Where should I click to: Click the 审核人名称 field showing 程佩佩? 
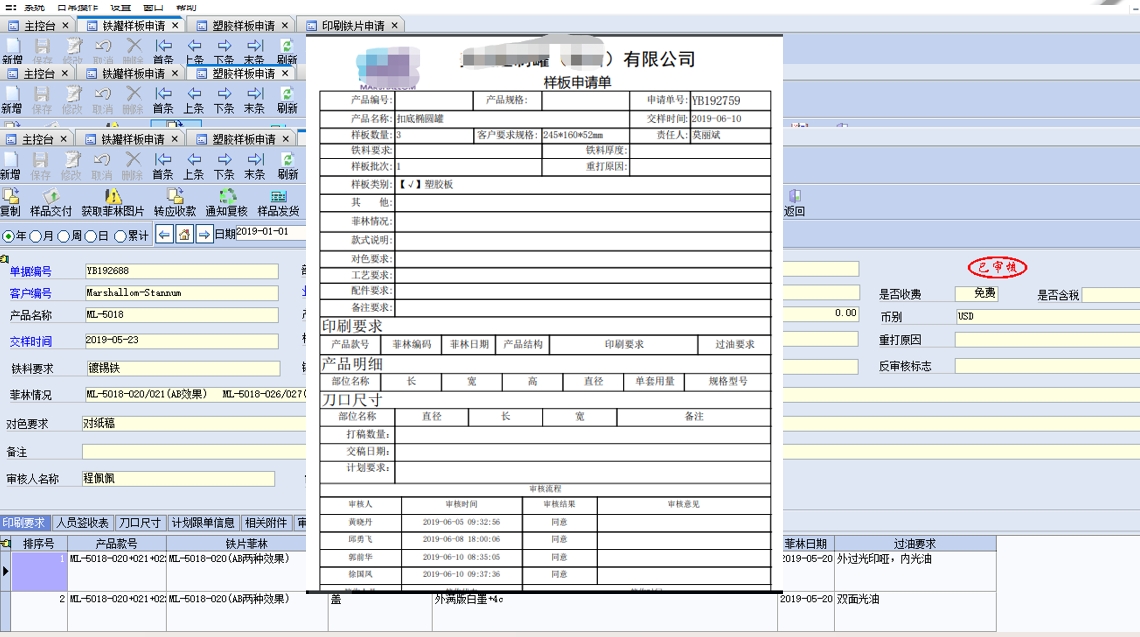178,478
